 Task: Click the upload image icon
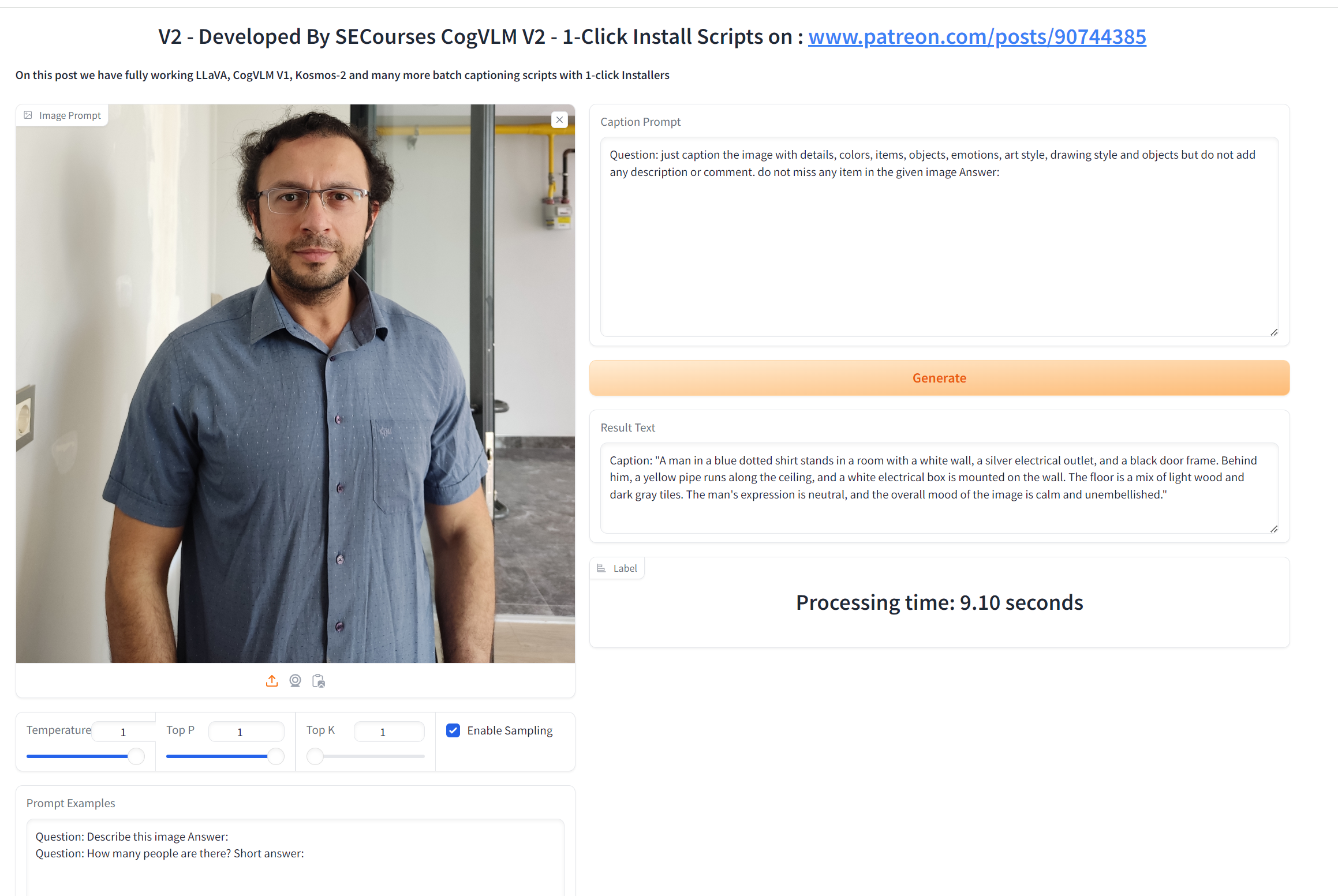(272, 681)
